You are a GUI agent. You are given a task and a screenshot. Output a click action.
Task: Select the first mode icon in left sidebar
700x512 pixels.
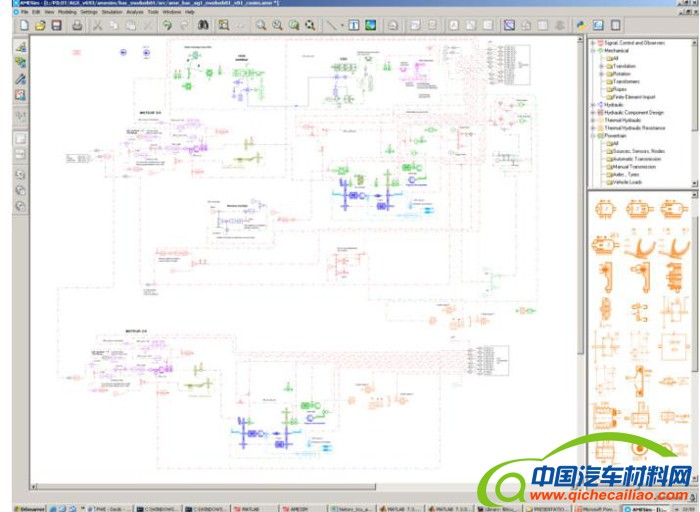coord(20,46)
